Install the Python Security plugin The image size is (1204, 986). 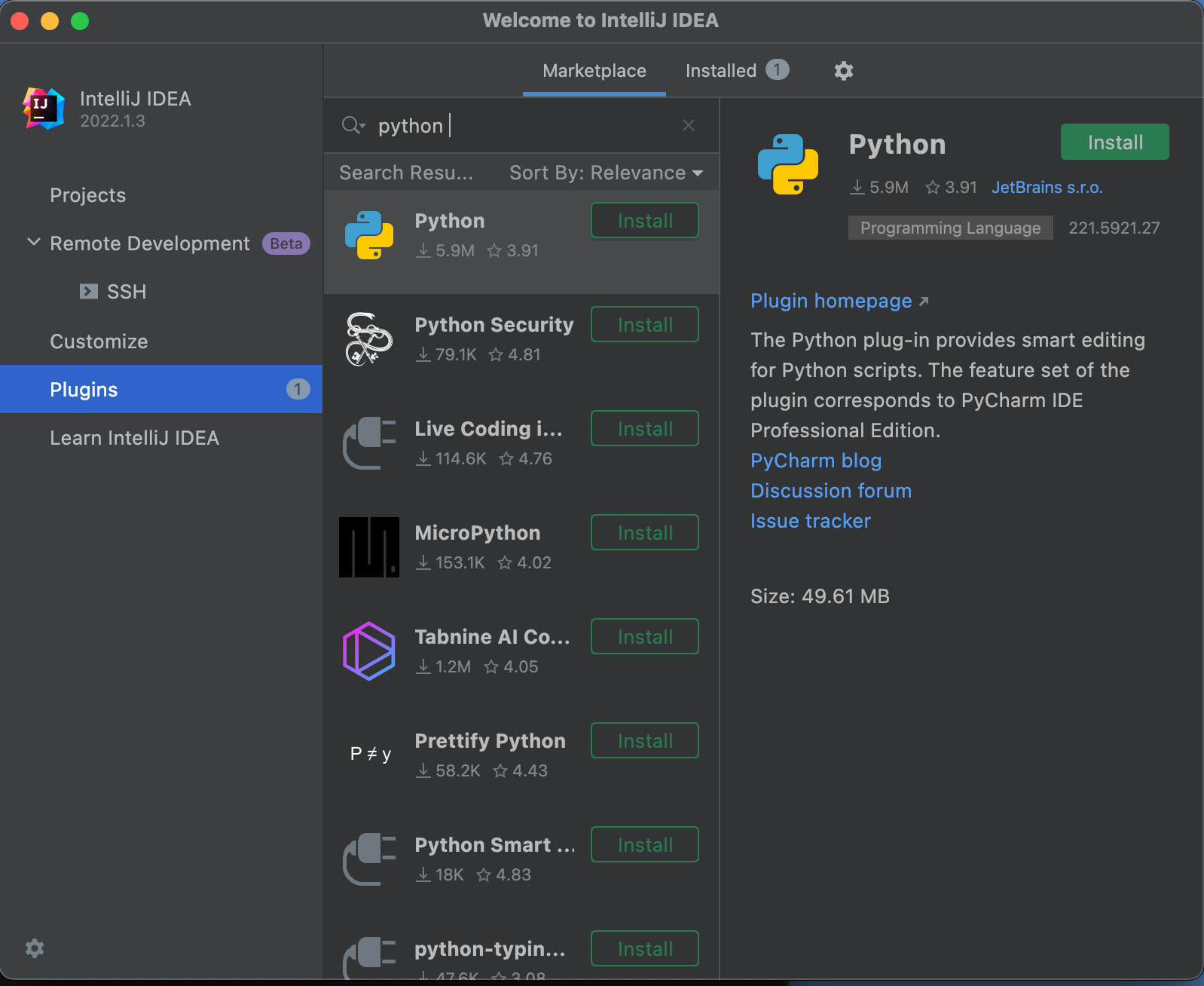[644, 325]
